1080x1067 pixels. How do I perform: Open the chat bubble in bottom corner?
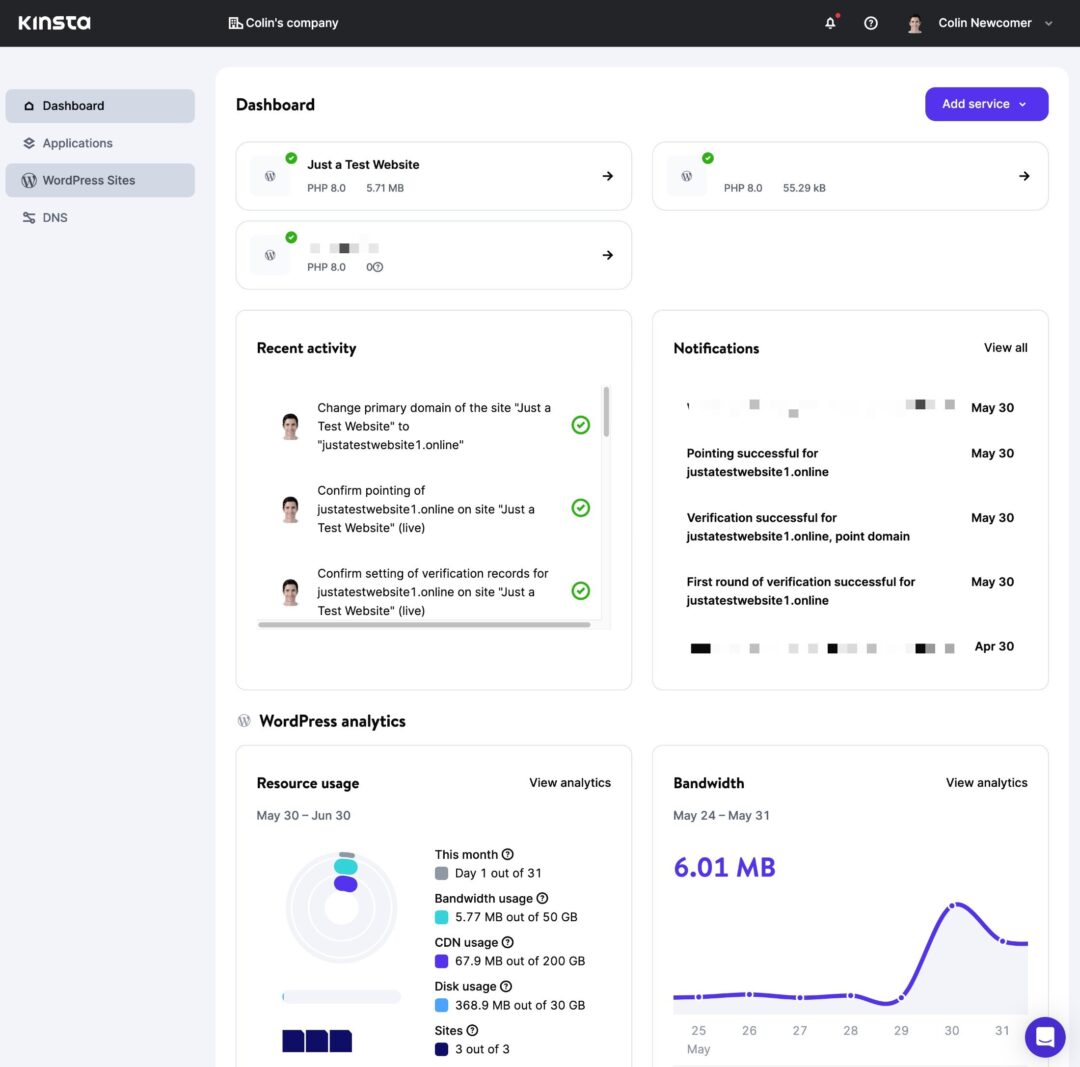(x=1045, y=1037)
